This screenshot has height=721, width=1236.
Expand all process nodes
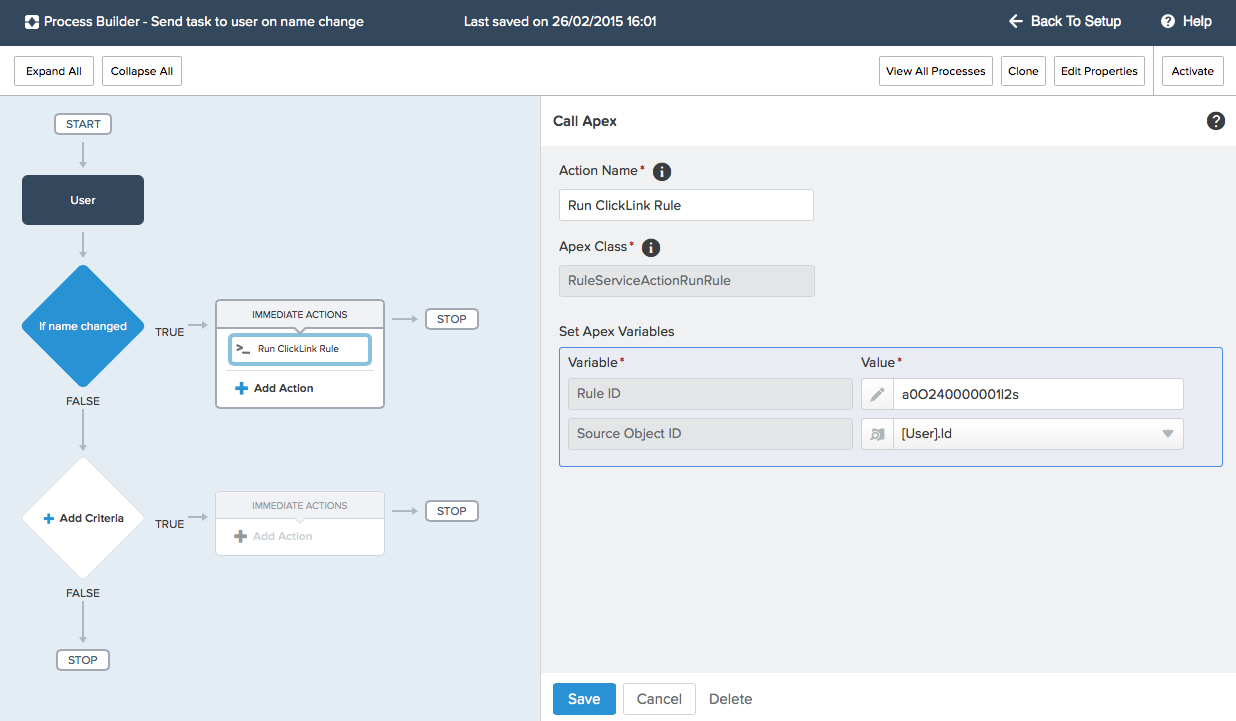pos(54,71)
